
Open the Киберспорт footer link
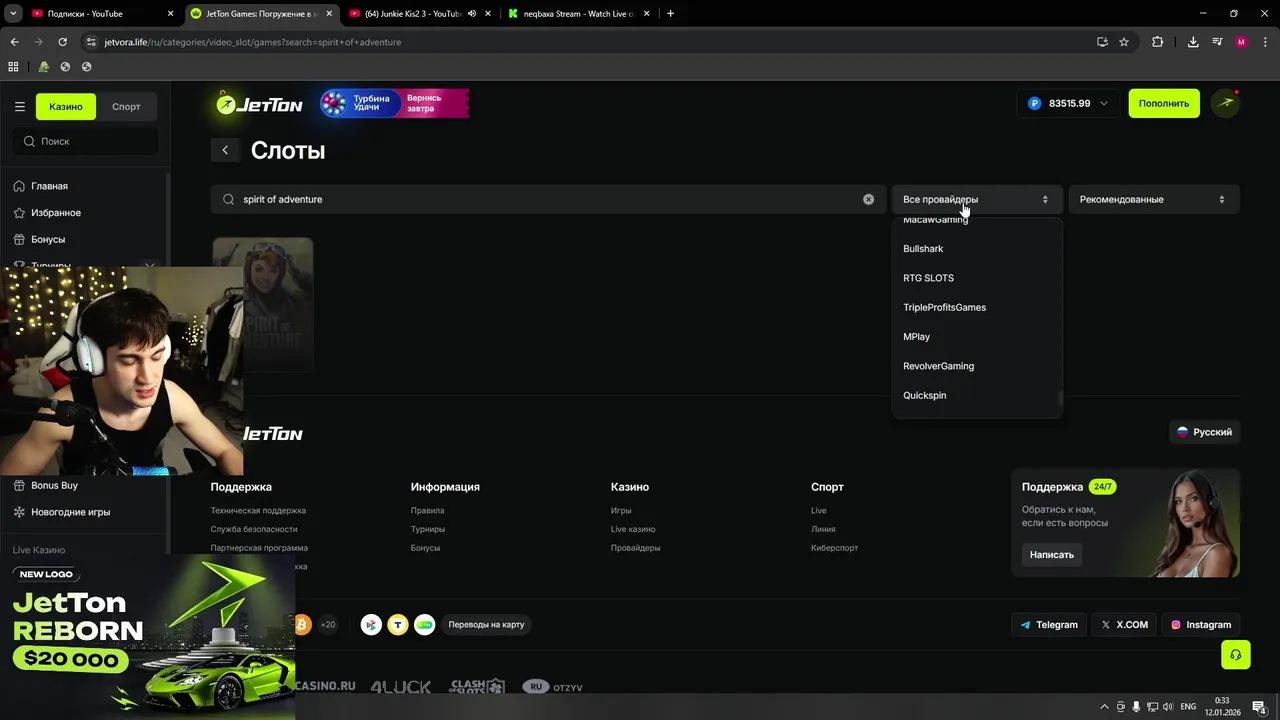pyautogui.click(x=834, y=548)
